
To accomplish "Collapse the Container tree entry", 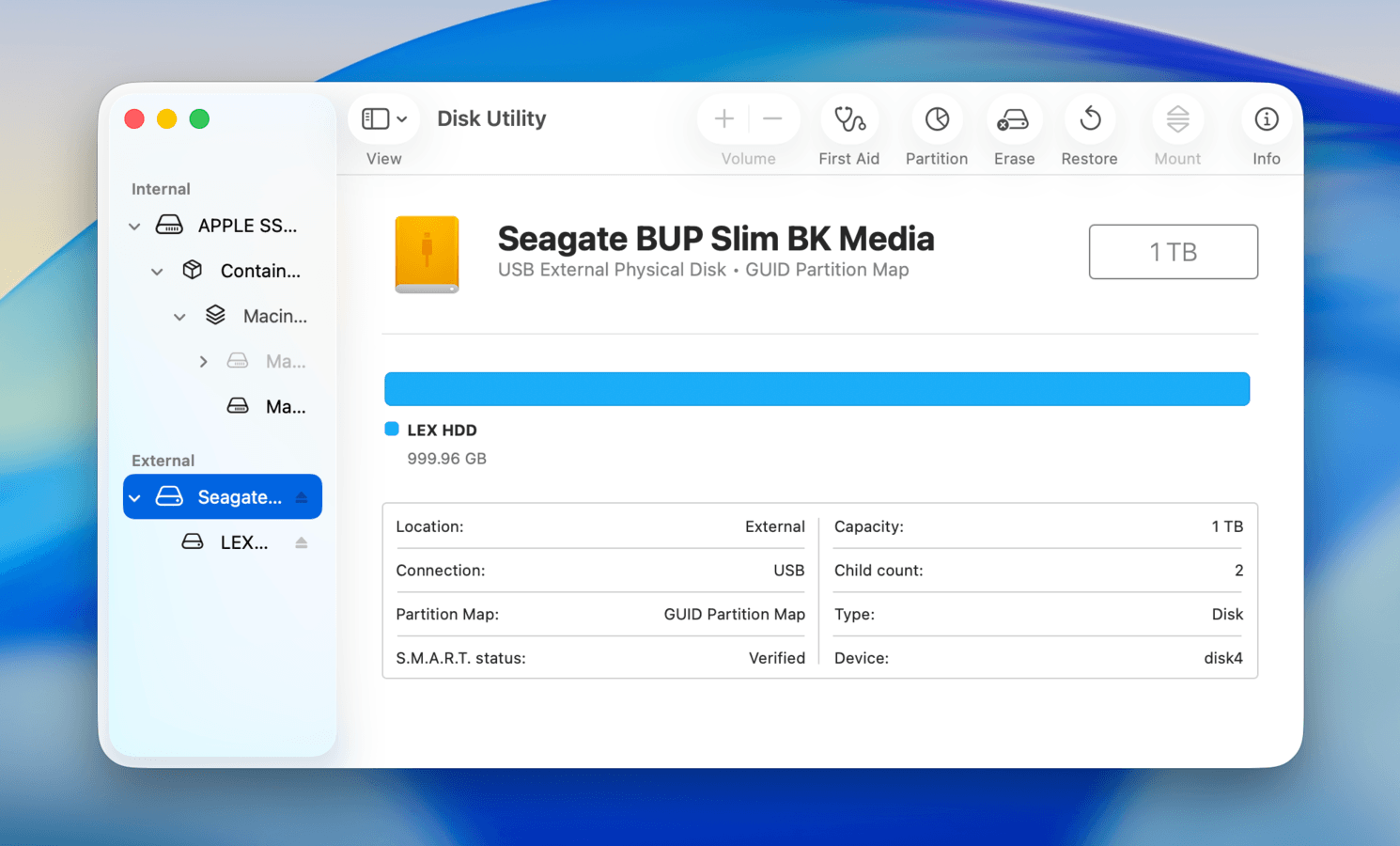I will click(x=157, y=272).
